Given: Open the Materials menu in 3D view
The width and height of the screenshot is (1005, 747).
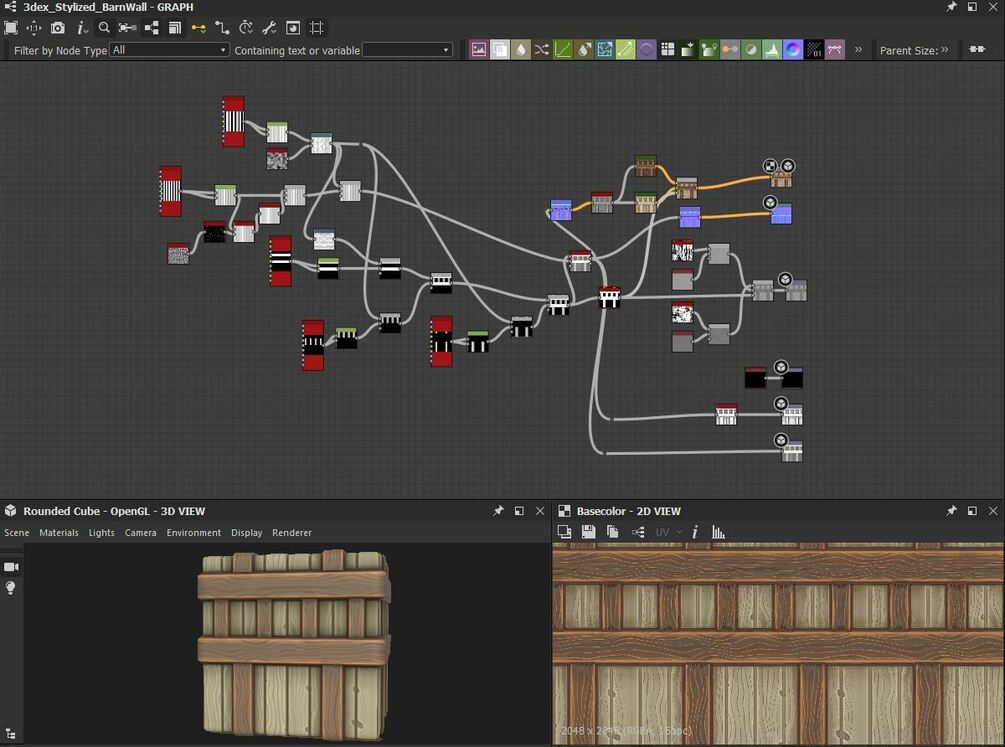Looking at the screenshot, I should pos(59,533).
